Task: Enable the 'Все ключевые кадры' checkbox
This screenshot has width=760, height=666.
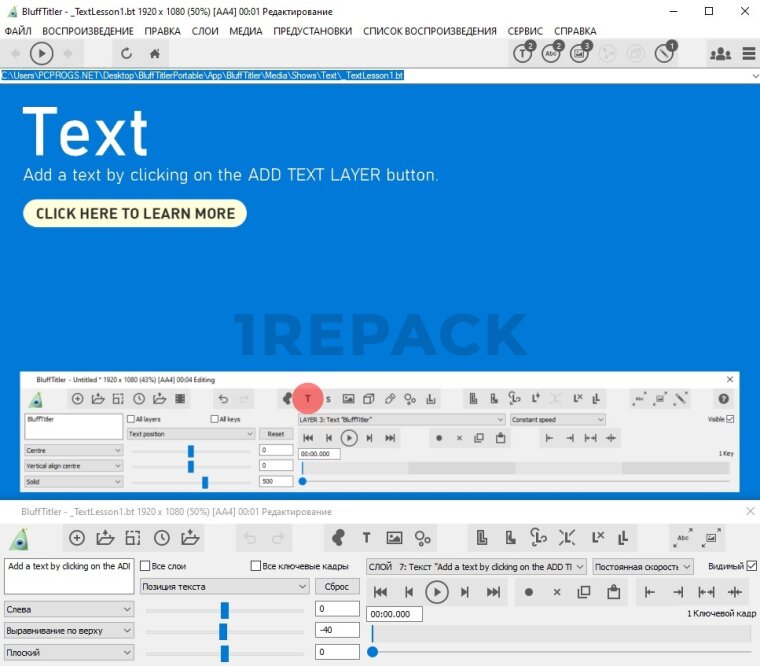Action: click(256, 566)
